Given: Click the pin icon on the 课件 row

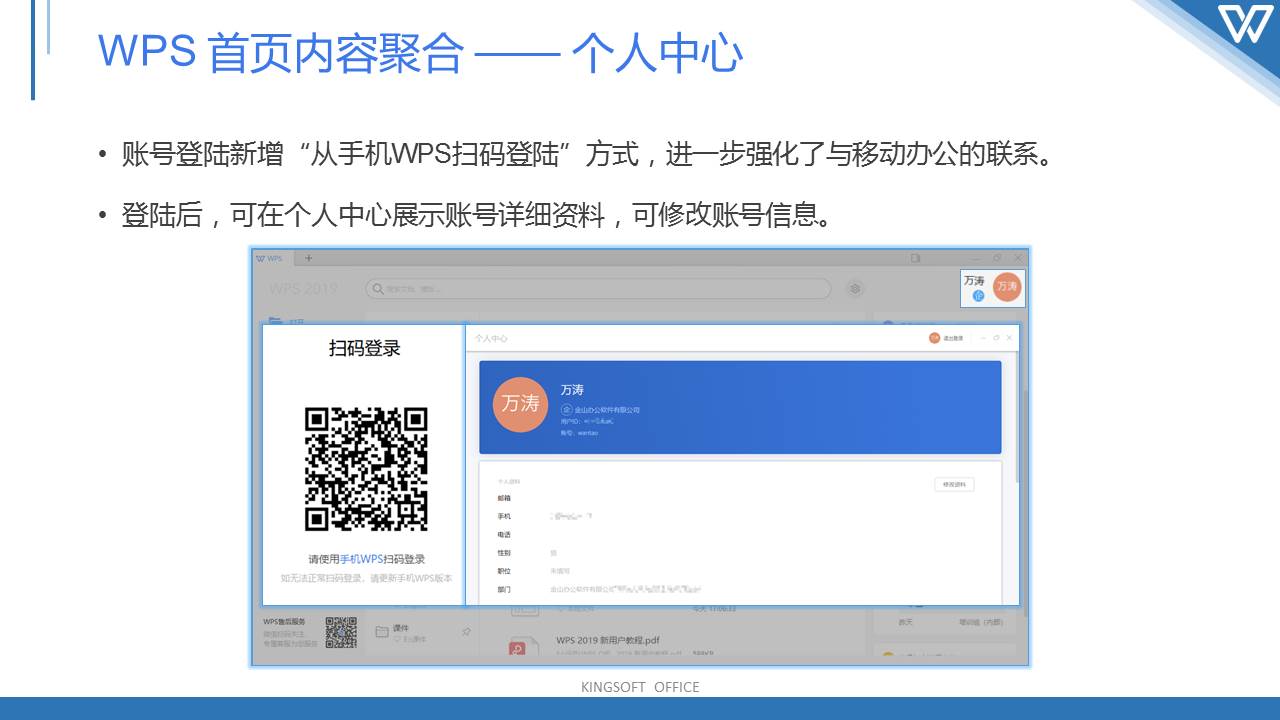Looking at the screenshot, I should 466,632.
